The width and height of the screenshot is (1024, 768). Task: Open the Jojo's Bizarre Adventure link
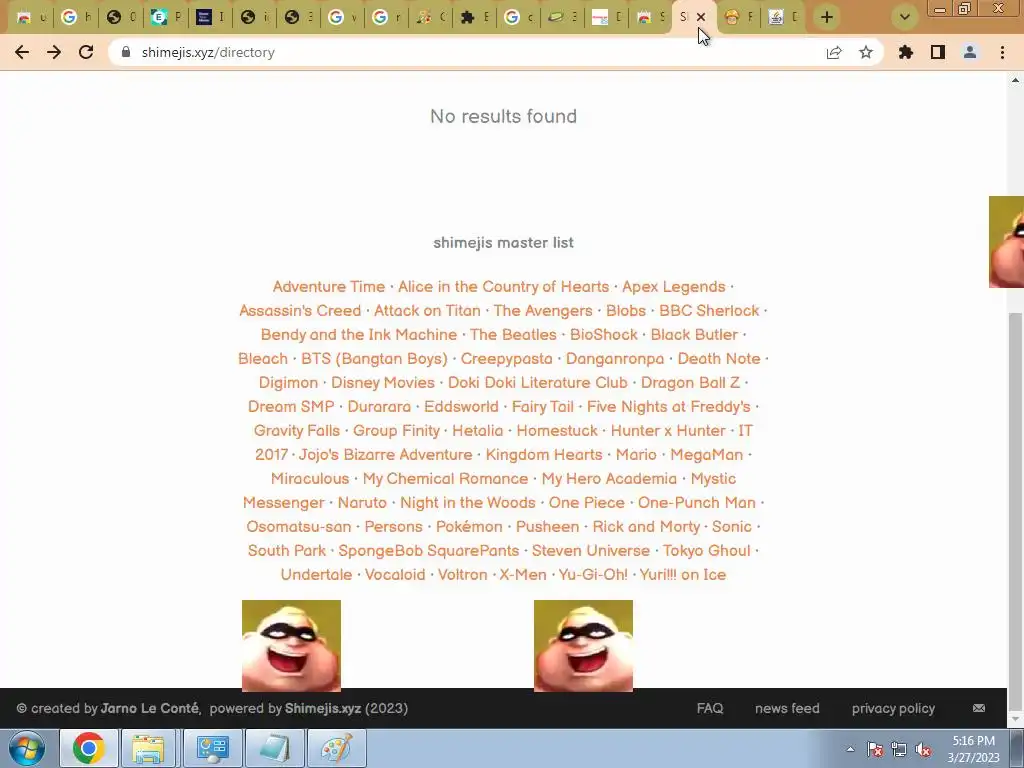(385, 455)
